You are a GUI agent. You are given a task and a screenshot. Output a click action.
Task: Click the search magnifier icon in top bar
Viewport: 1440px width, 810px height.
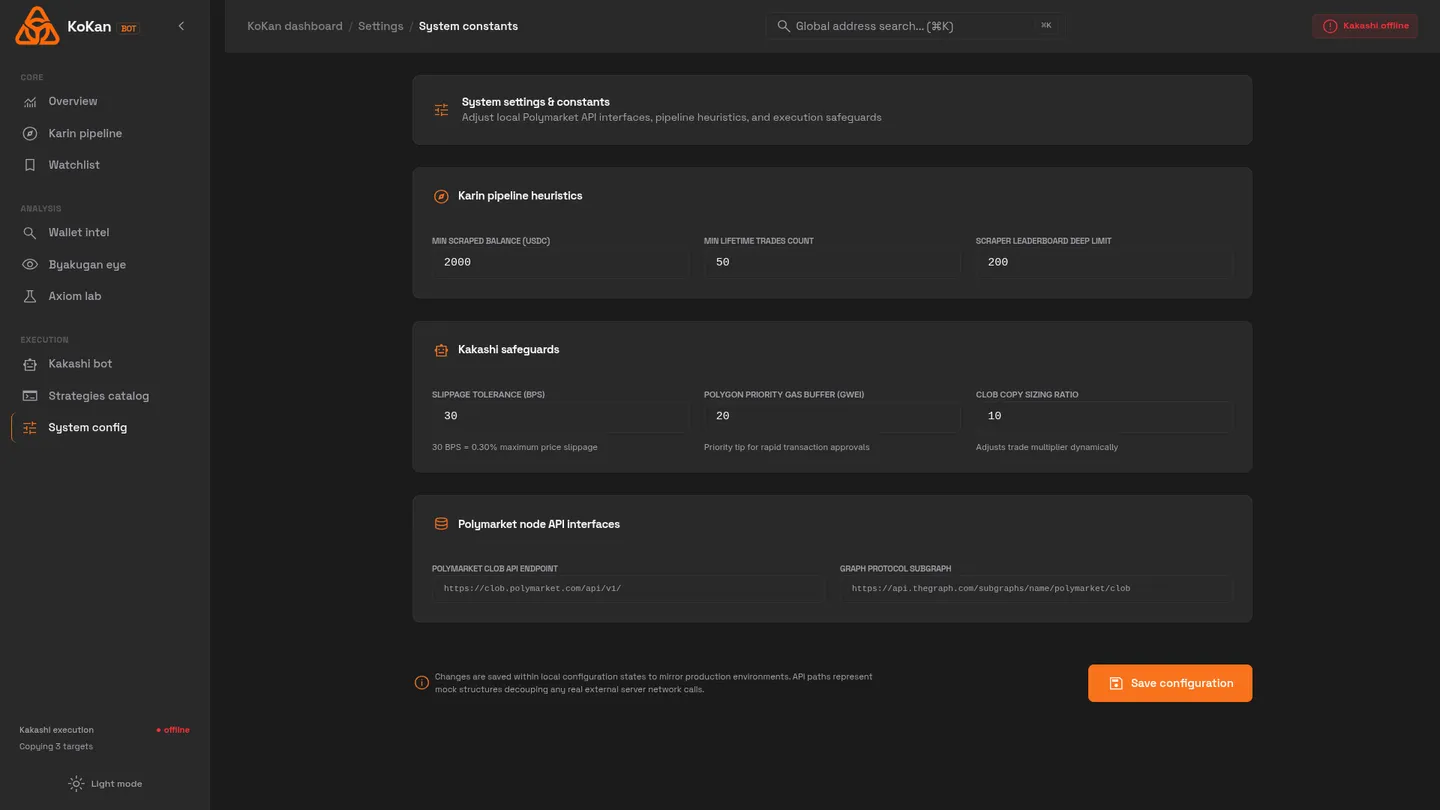784,26
